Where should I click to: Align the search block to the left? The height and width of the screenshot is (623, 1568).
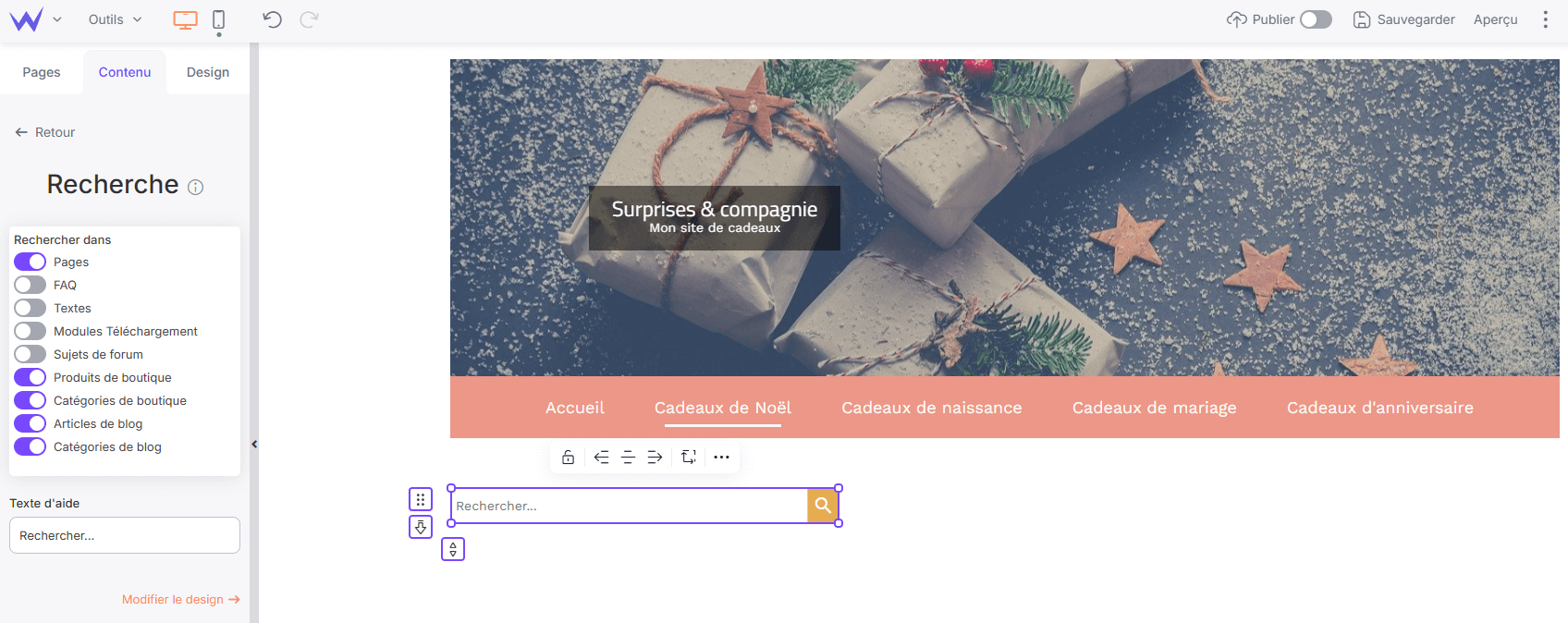click(601, 457)
